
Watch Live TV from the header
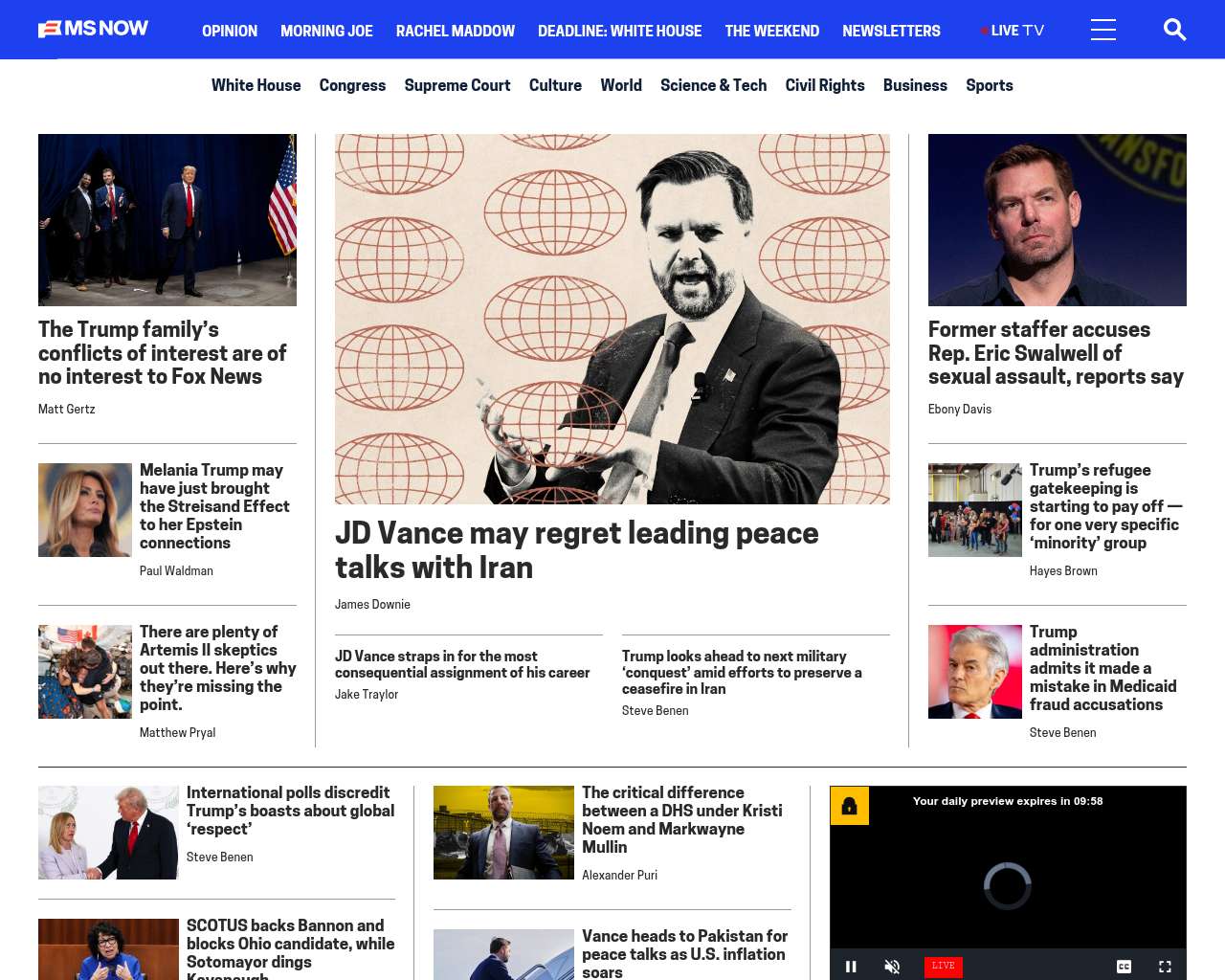(1013, 31)
